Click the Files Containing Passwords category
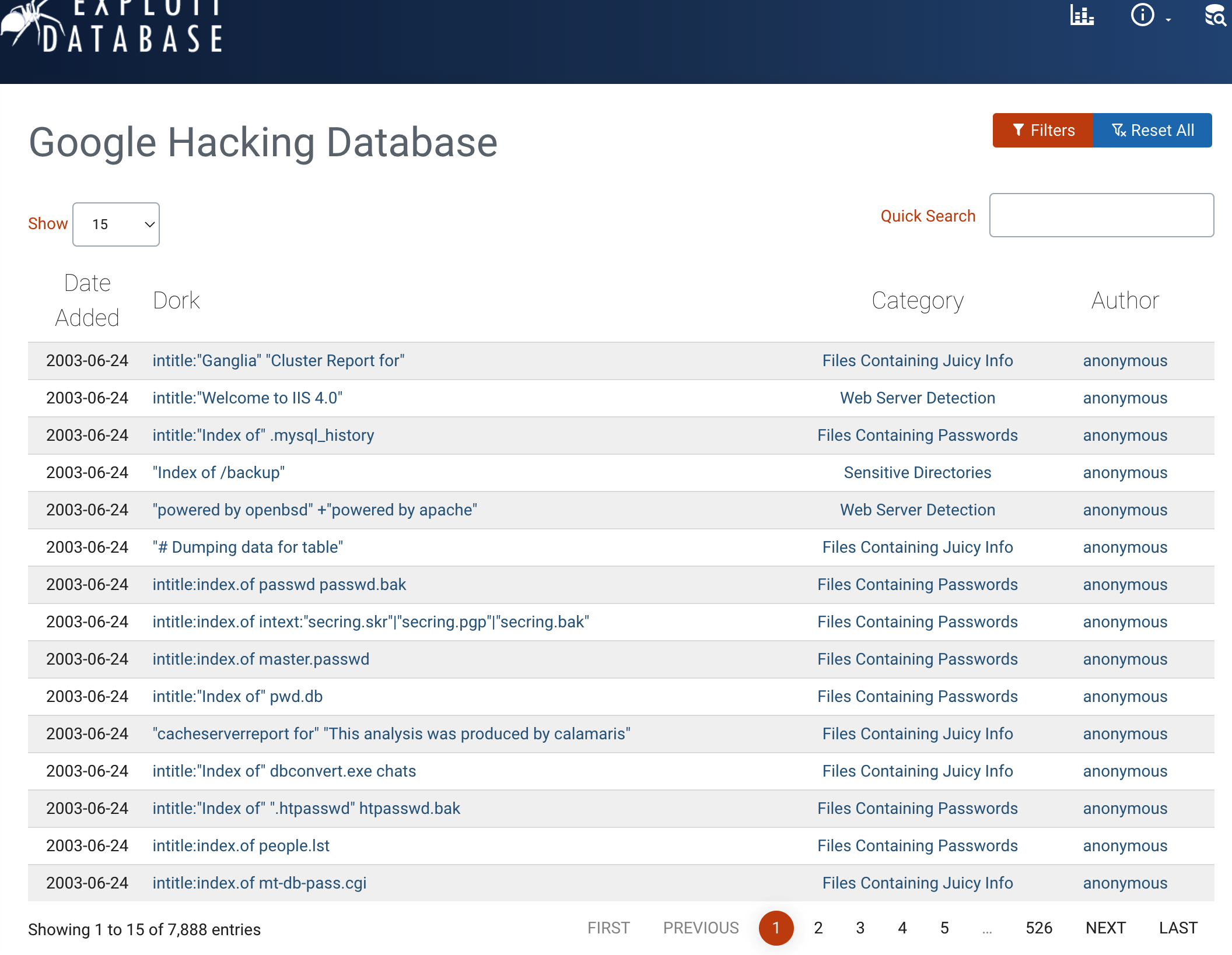This screenshot has width=1232, height=955. 917,434
